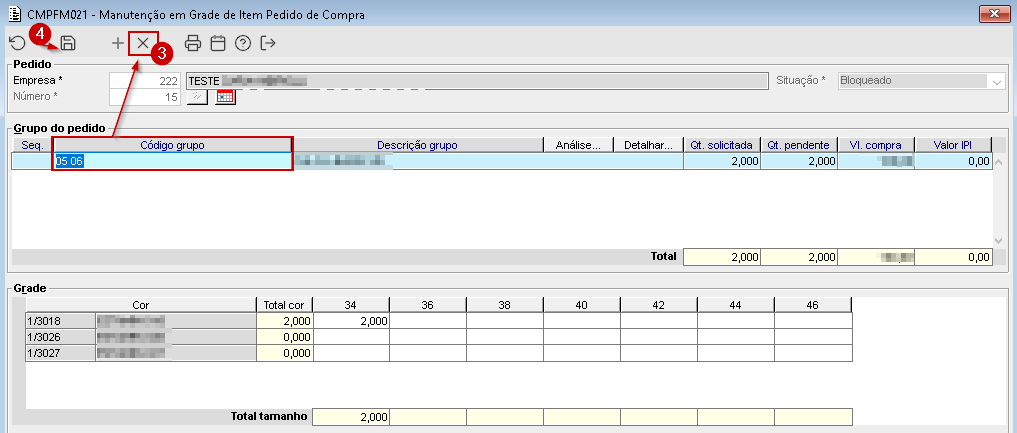
Task: Click the size 44 column header
Action: pyautogui.click(x=736, y=305)
